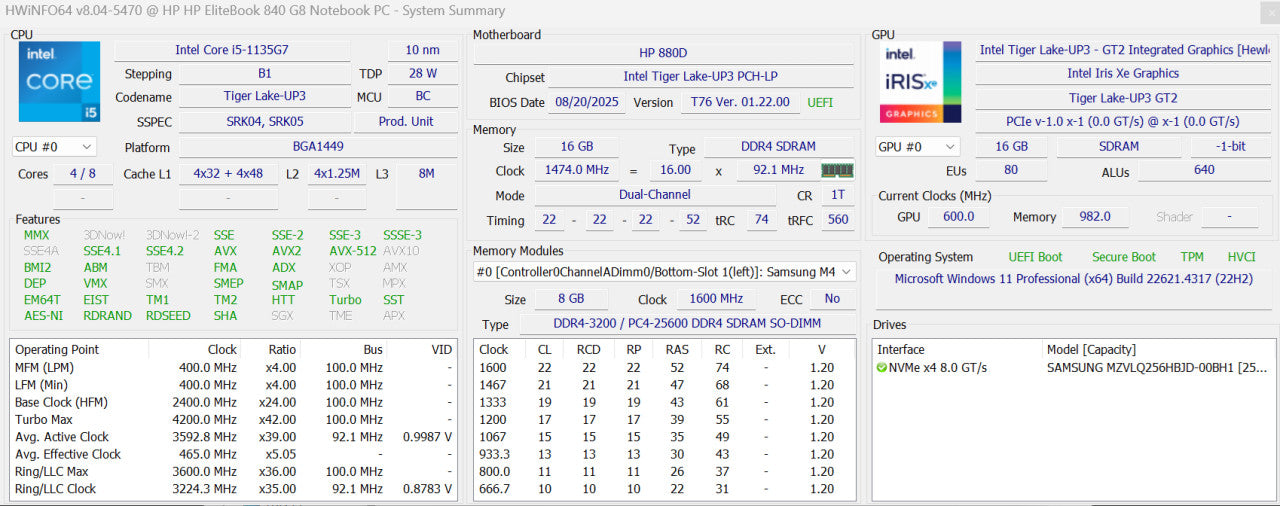Select the Avg. Active Clock row
The width and height of the screenshot is (1280, 506).
click(x=234, y=437)
